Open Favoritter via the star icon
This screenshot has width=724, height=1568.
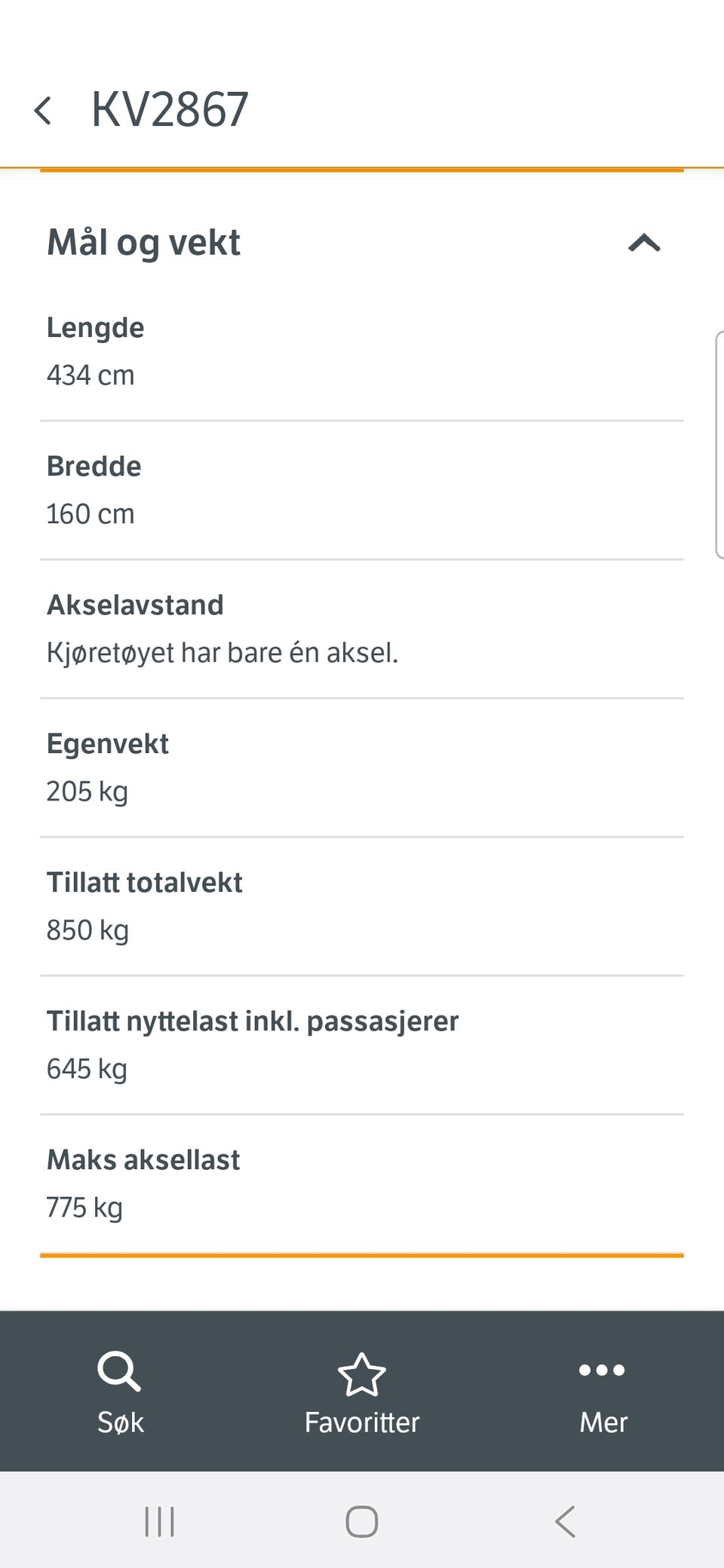tap(361, 1374)
